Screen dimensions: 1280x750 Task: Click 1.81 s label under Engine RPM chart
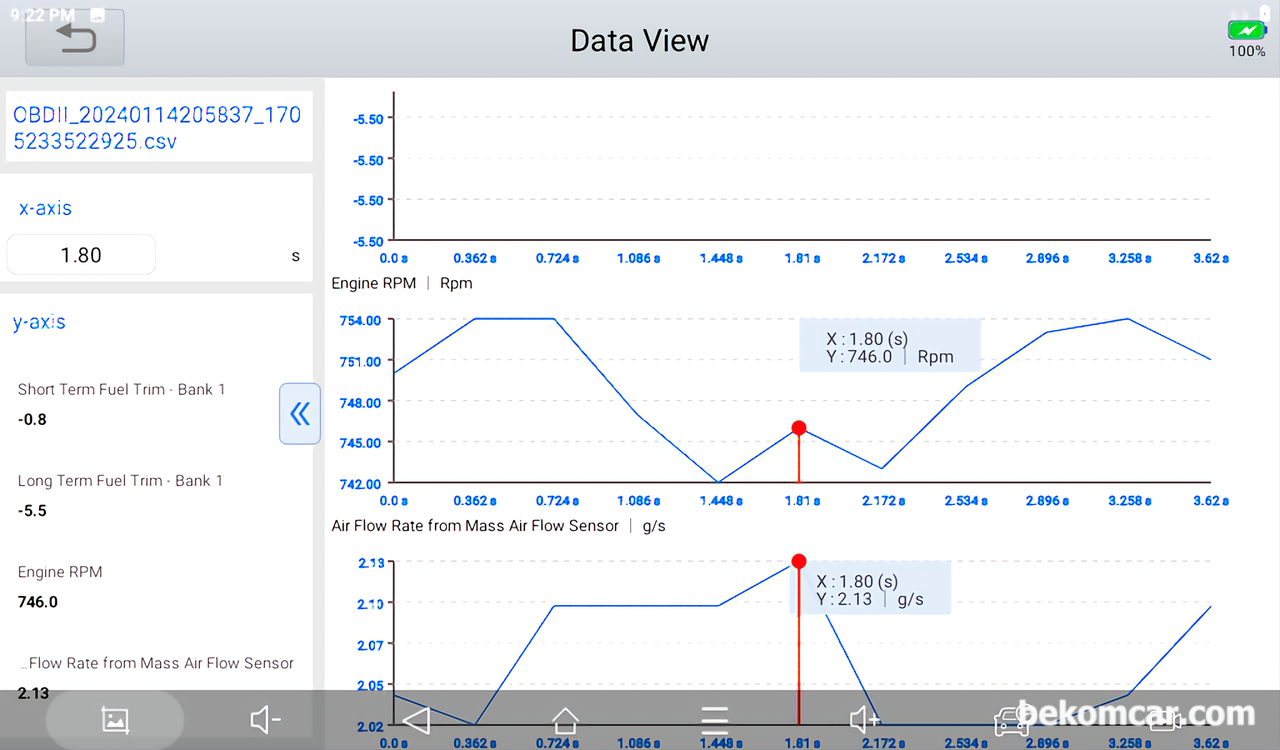(x=802, y=501)
